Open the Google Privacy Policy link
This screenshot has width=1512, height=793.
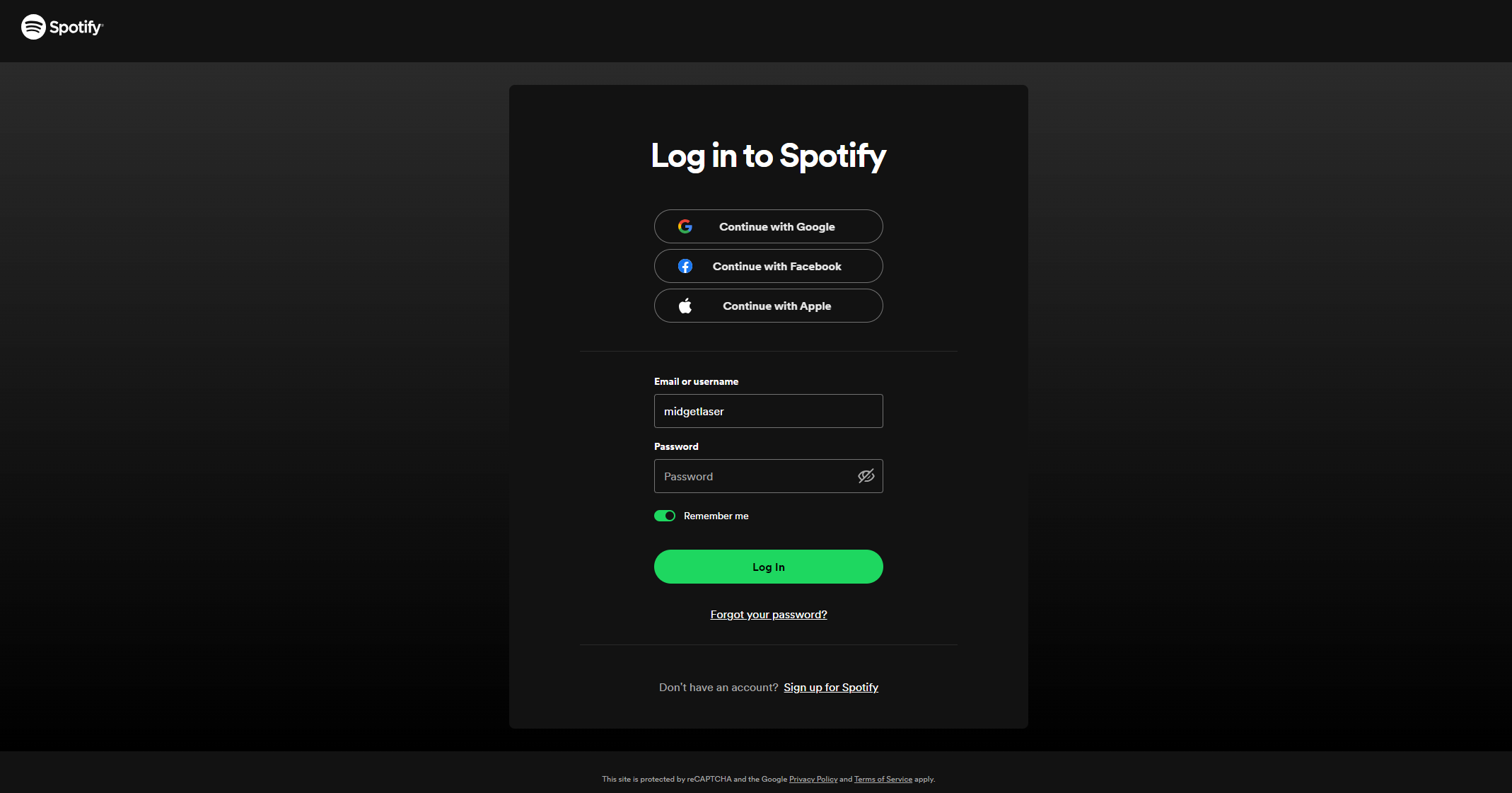[813, 779]
